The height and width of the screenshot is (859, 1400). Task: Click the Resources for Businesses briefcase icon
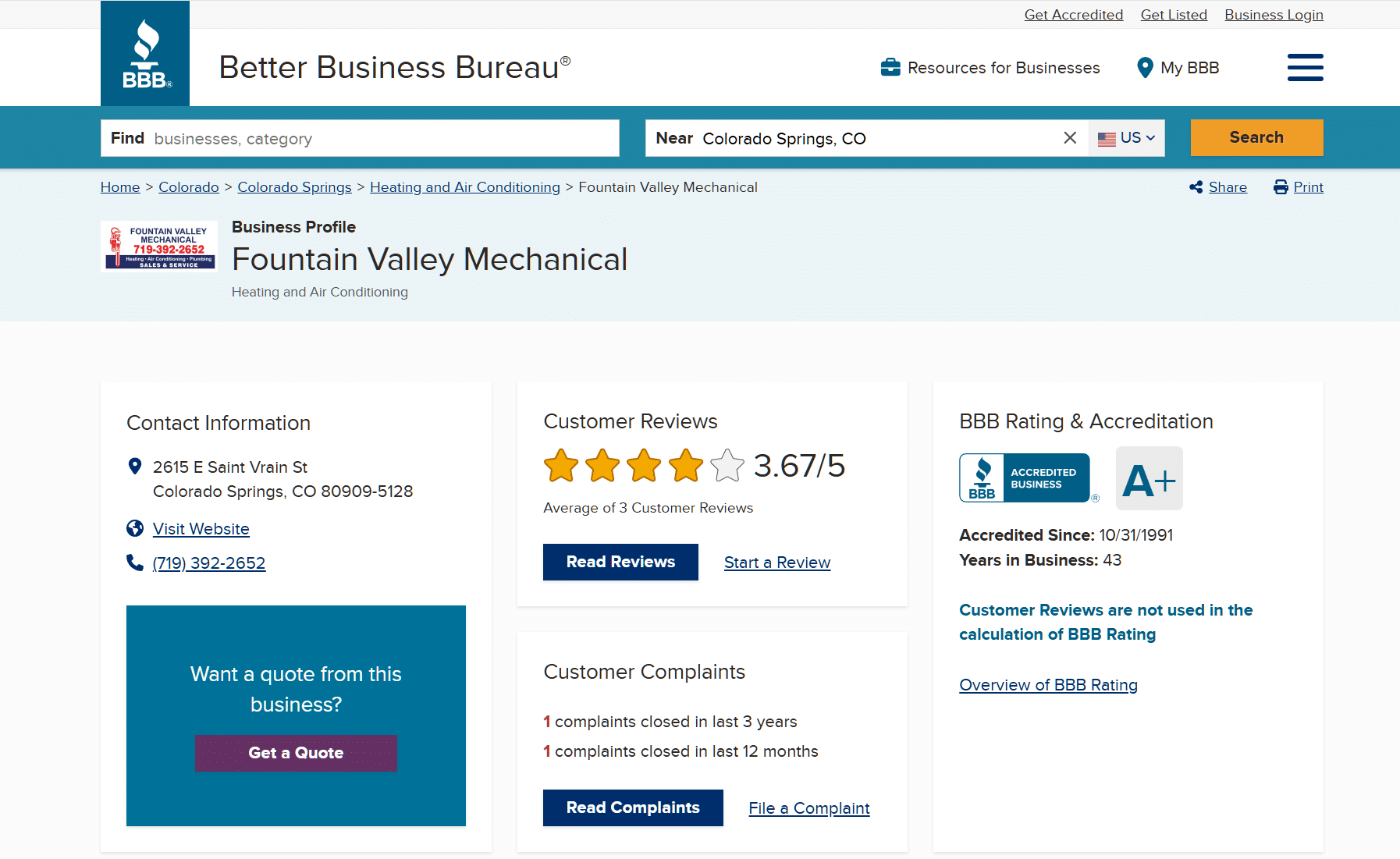click(890, 68)
